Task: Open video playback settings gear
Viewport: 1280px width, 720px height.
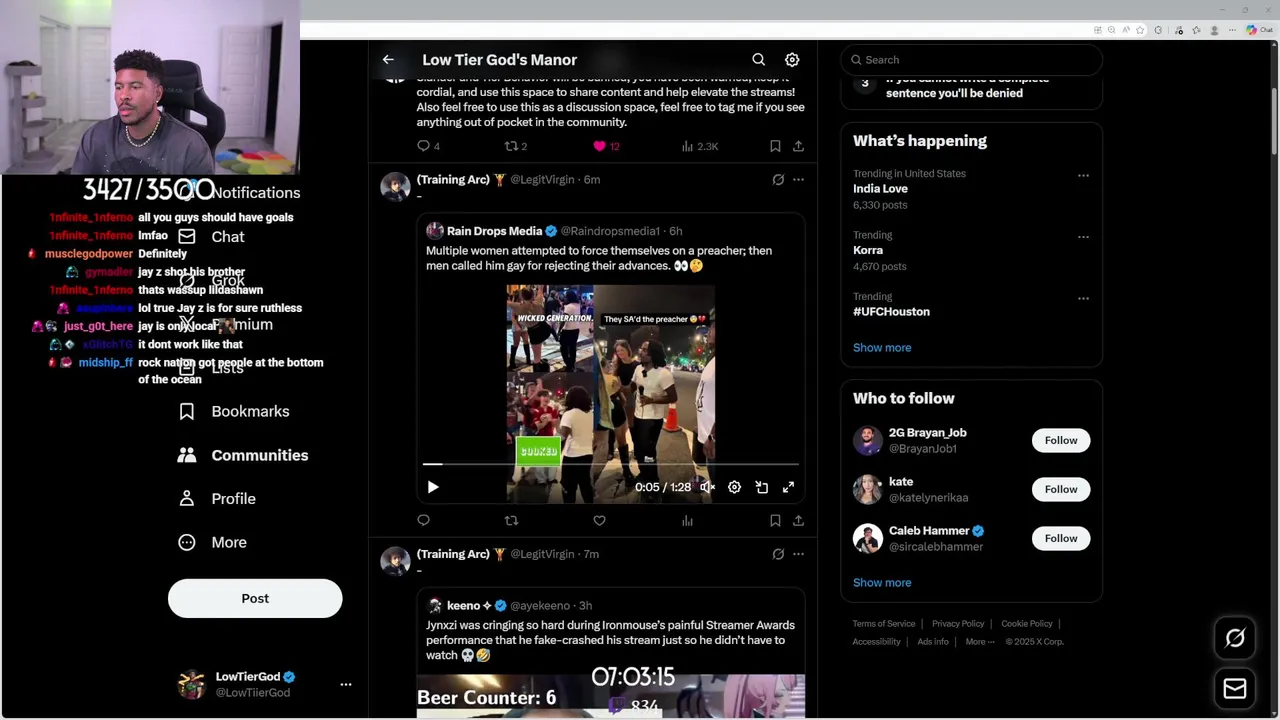Action: (x=734, y=487)
